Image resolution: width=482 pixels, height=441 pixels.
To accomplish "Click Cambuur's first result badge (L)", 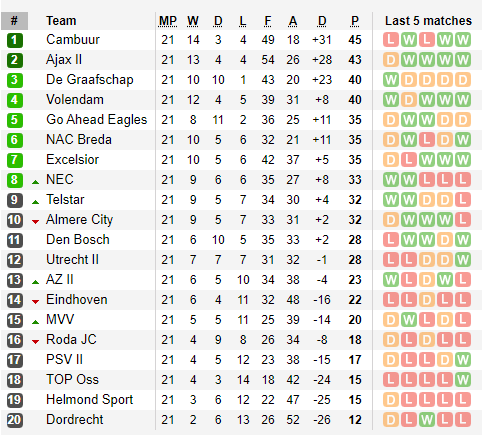I will [x=391, y=40].
